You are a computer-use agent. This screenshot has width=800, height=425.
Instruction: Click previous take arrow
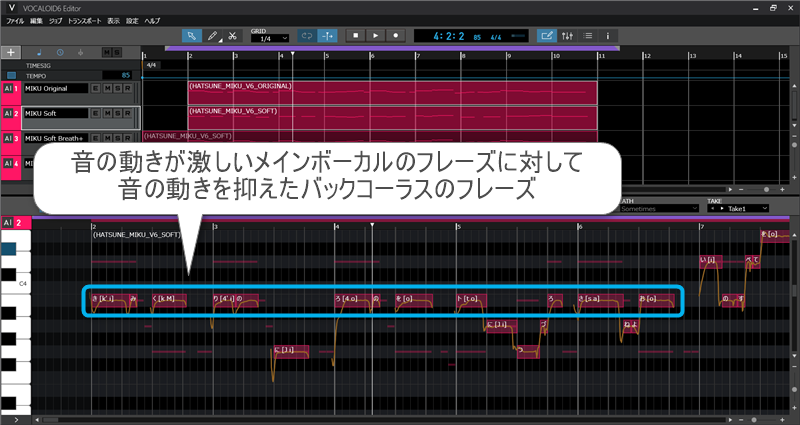(x=712, y=208)
